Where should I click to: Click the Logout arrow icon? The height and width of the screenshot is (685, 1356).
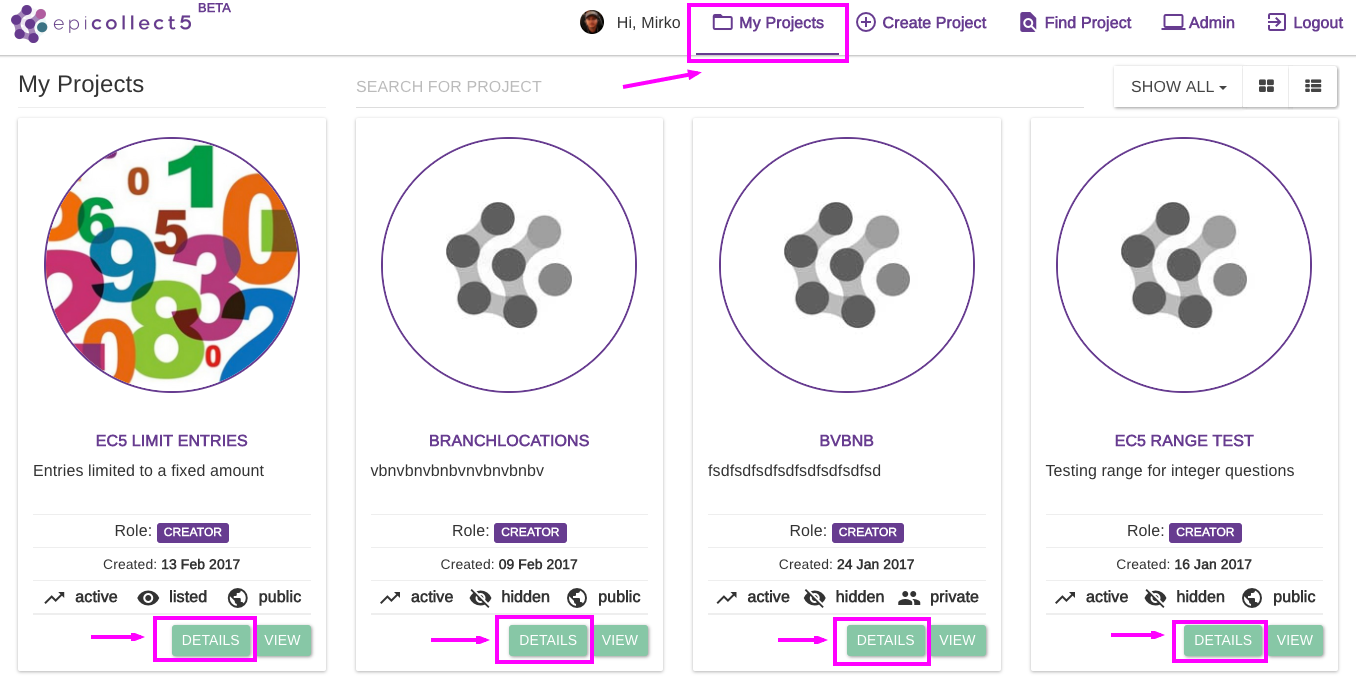click(1276, 22)
